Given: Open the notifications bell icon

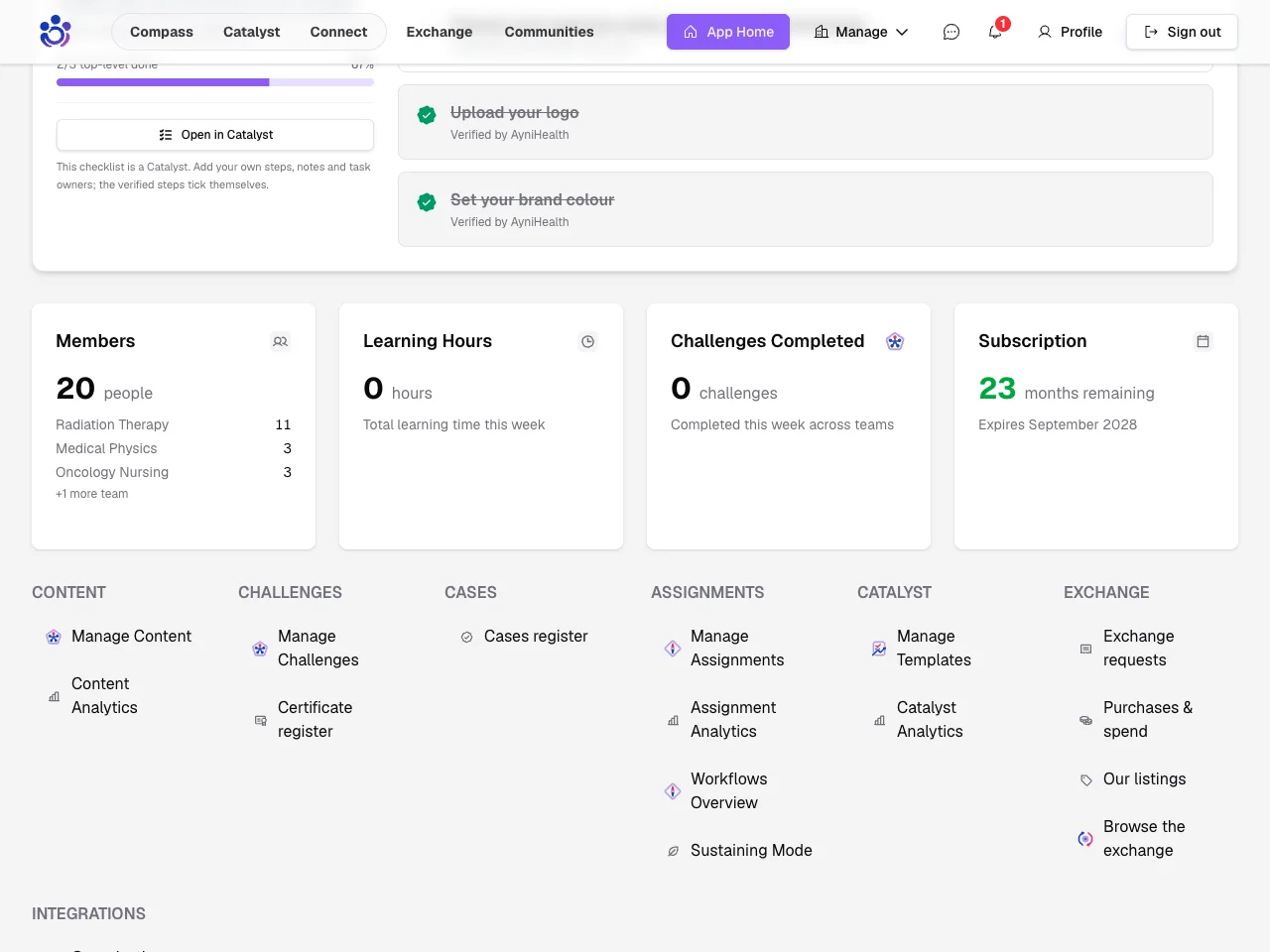Looking at the screenshot, I should 995,32.
